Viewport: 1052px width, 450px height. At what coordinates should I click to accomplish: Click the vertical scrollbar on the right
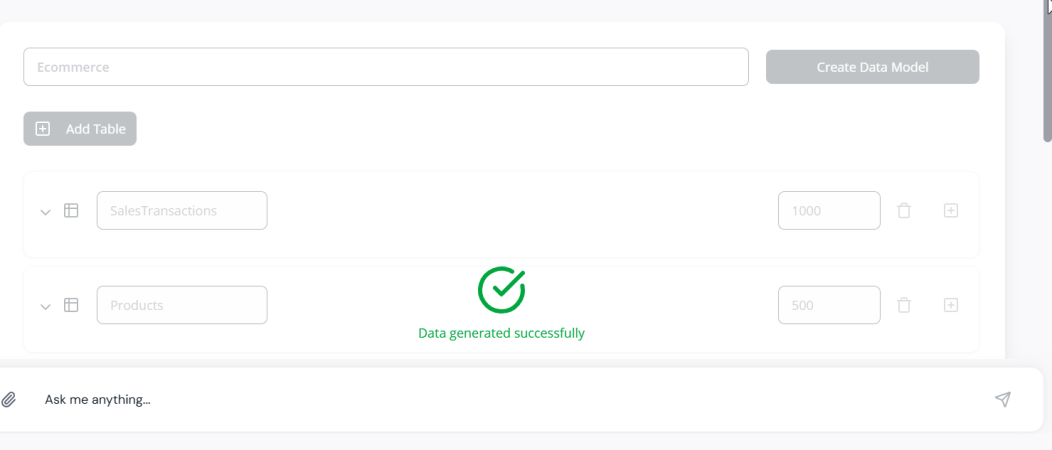1047,70
